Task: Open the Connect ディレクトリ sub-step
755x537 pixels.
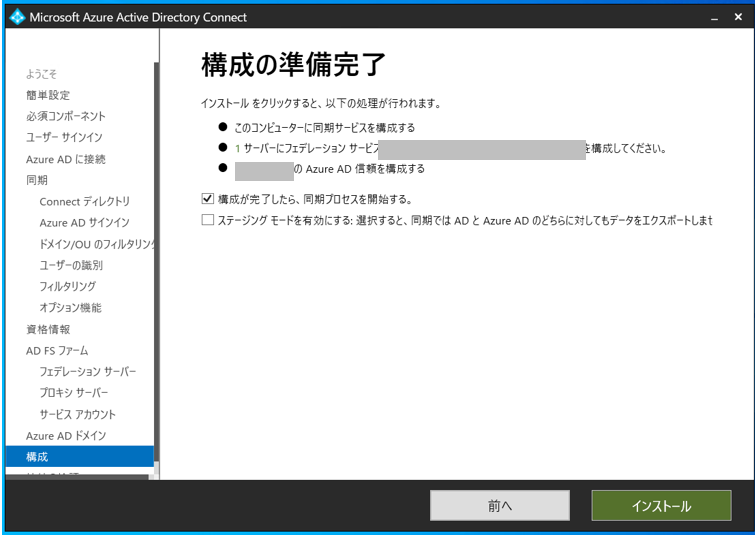Action: tap(85, 201)
